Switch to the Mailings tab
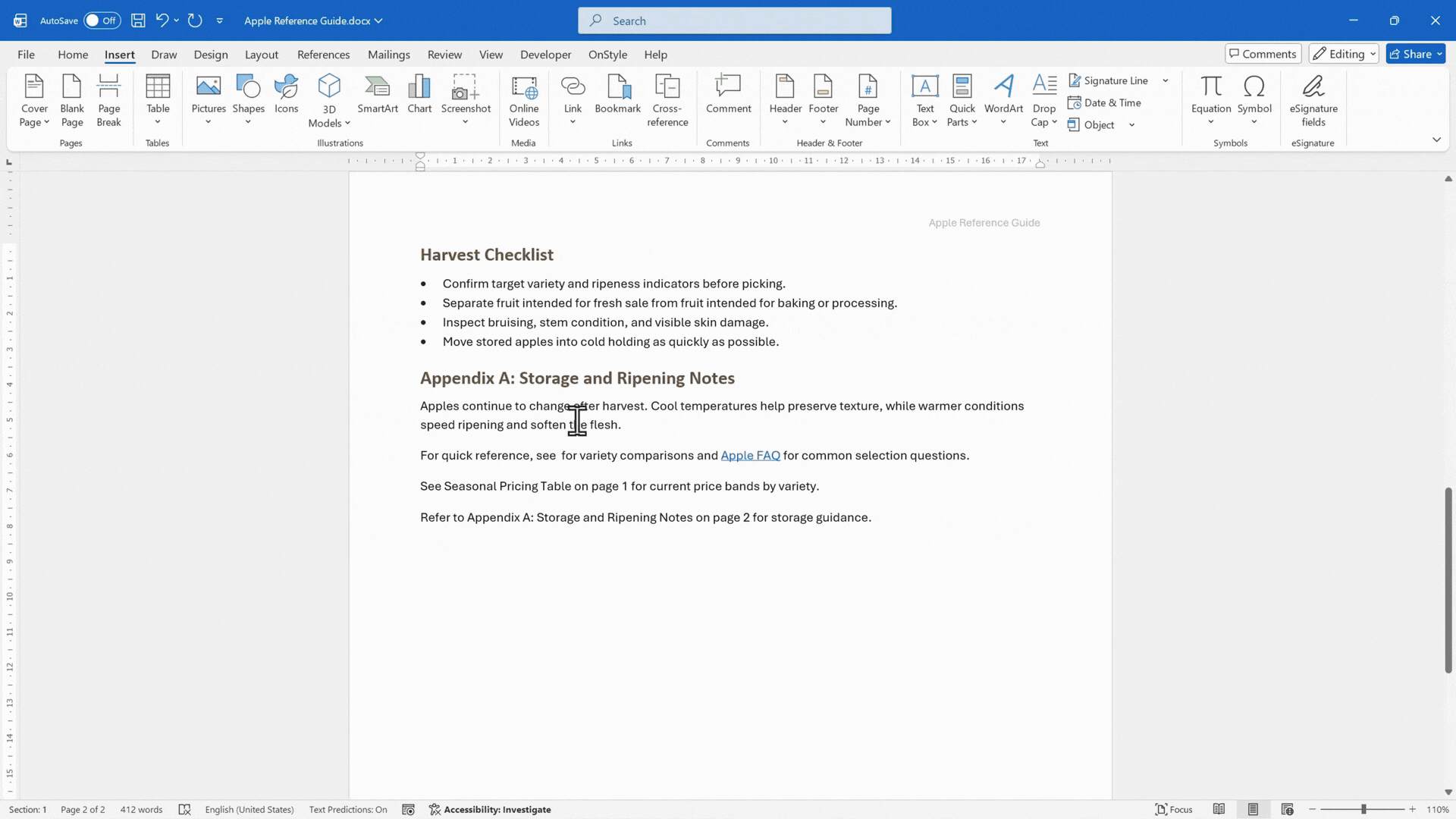 (x=388, y=55)
